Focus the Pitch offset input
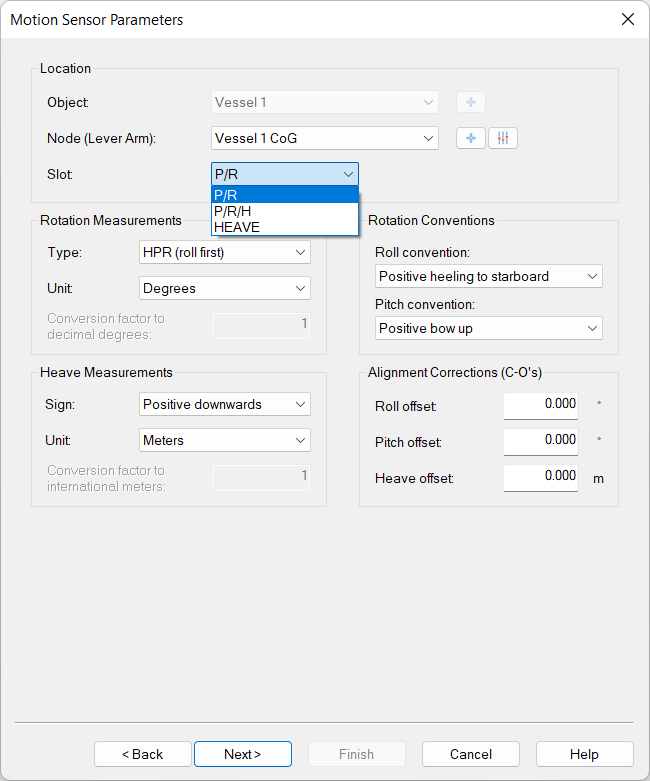Viewport: 650px width, 781px height. click(540, 440)
